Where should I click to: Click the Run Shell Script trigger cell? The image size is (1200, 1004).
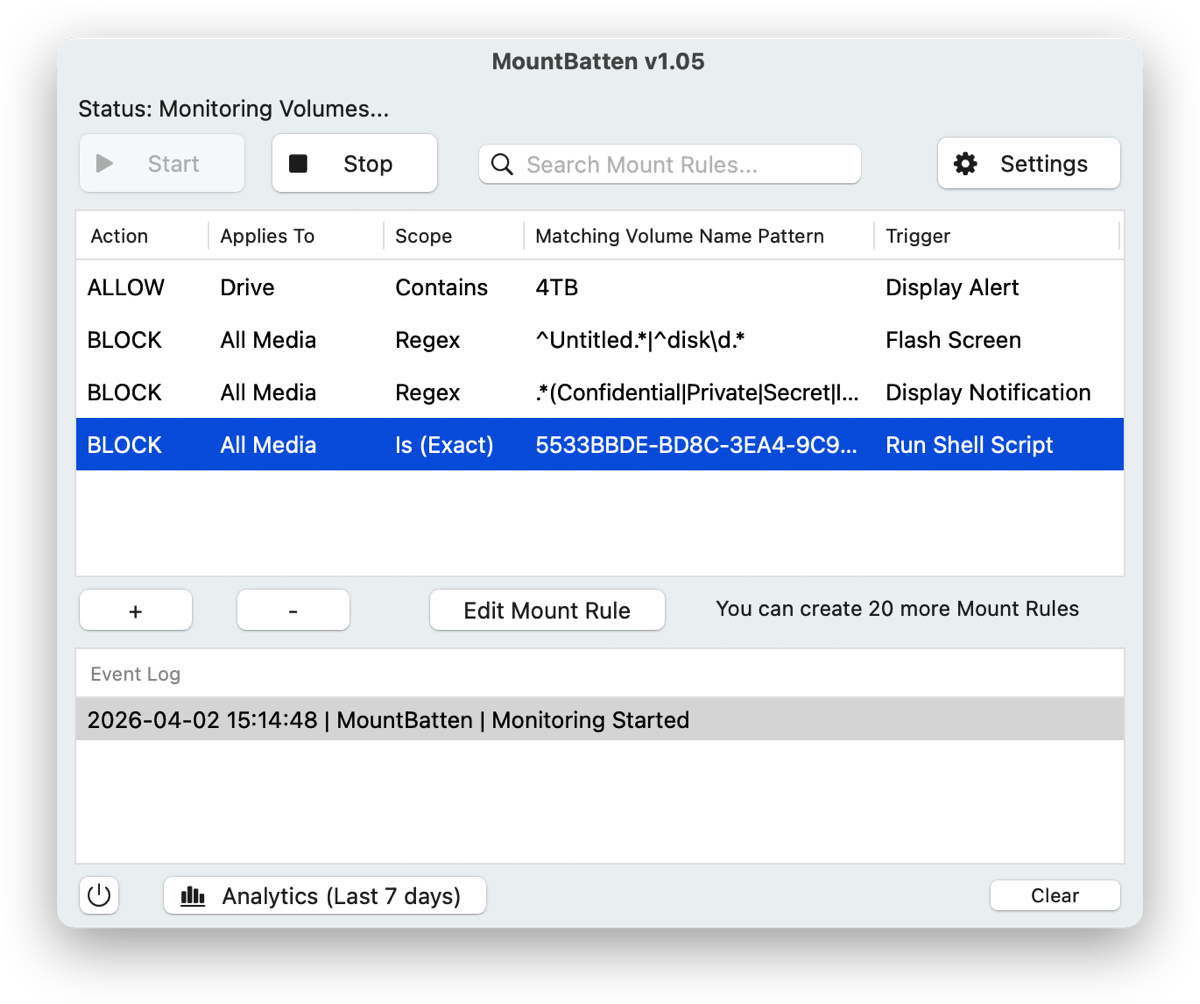coord(969,444)
